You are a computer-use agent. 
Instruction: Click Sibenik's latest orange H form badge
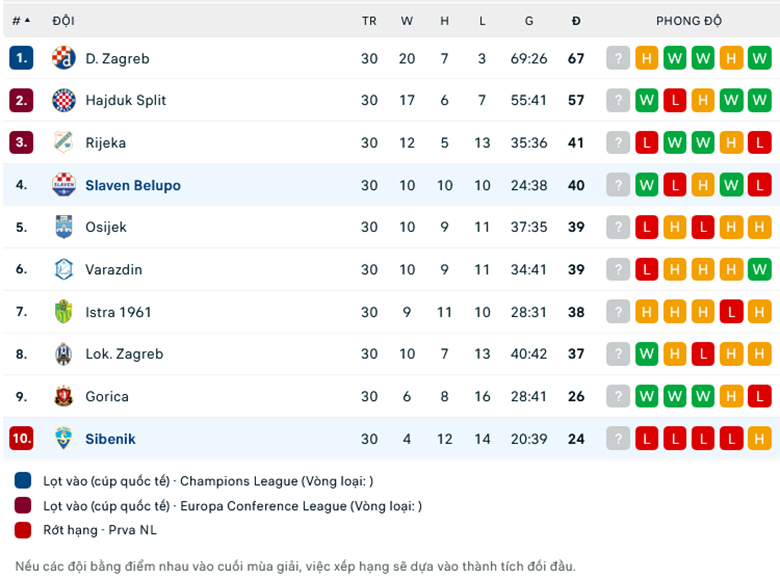coord(759,438)
